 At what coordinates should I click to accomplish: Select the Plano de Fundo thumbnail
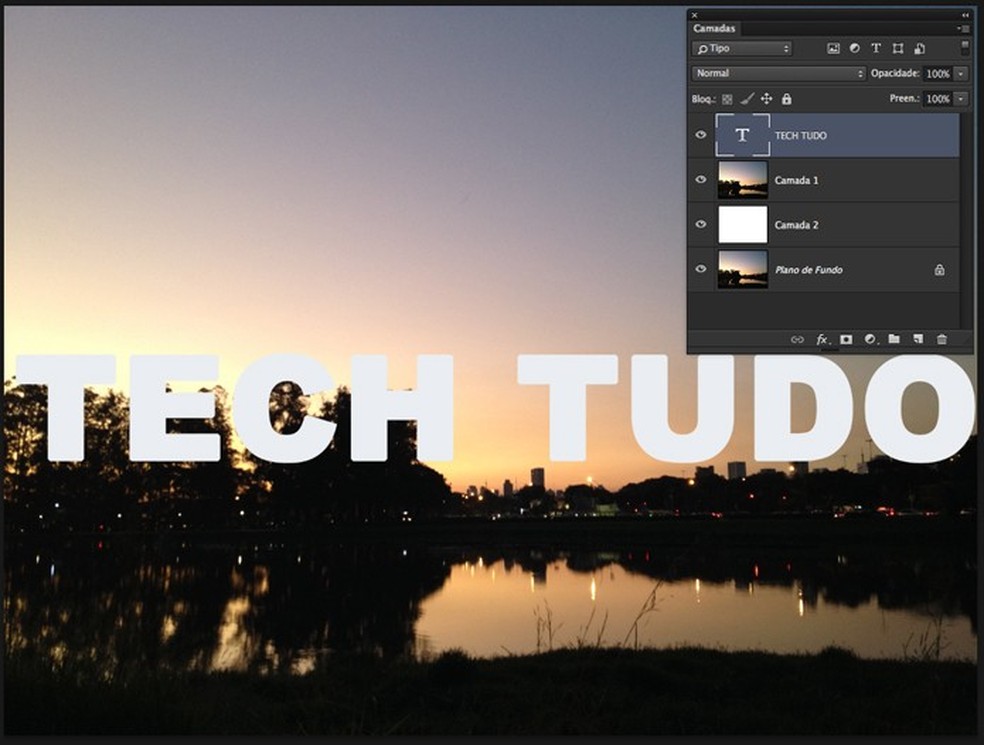pyautogui.click(x=742, y=269)
